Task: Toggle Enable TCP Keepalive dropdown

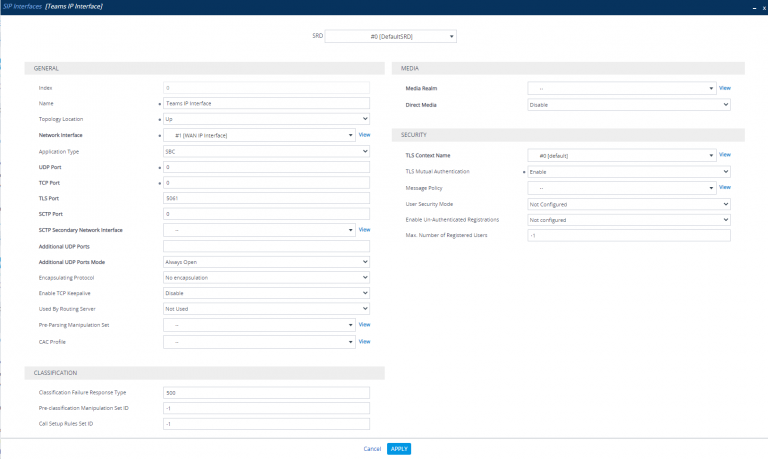Action: click(x=266, y=293)
